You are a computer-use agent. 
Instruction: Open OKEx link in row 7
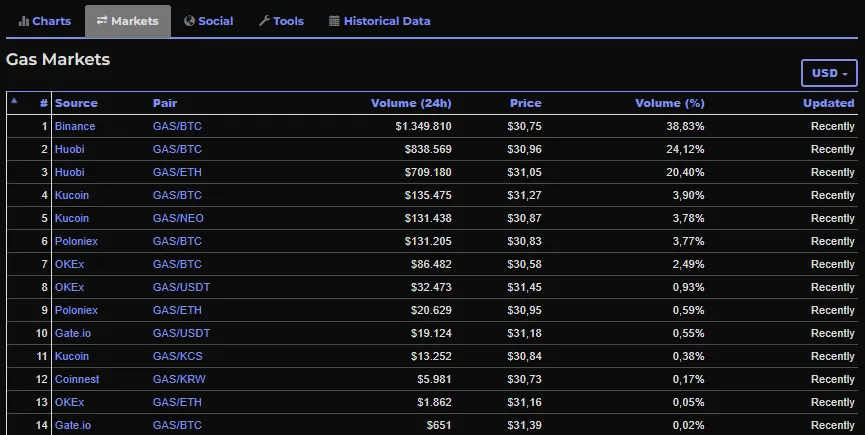pyautogui.click(x=70, y=265)
